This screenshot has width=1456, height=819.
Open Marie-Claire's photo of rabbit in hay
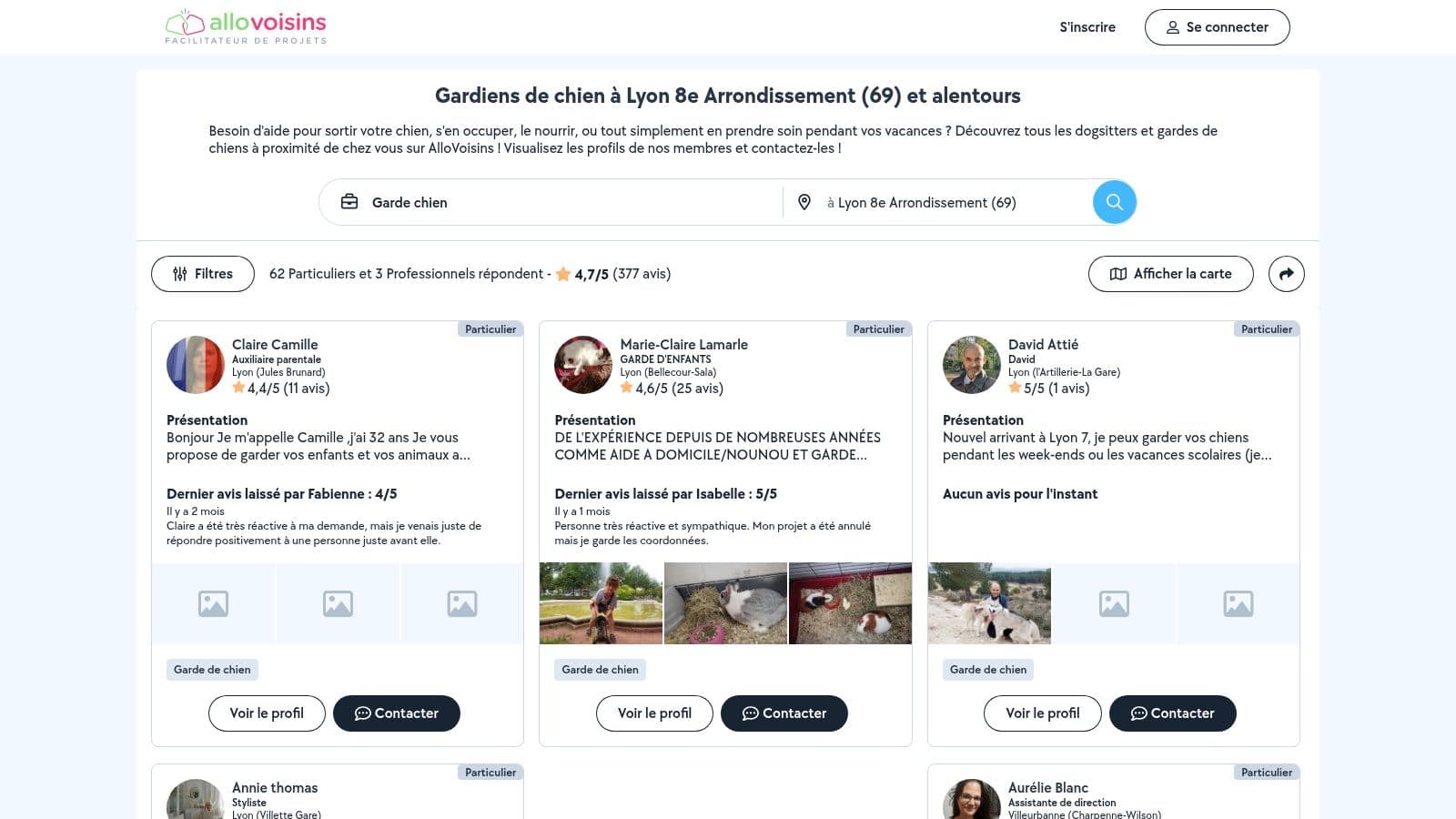[725, 603]
